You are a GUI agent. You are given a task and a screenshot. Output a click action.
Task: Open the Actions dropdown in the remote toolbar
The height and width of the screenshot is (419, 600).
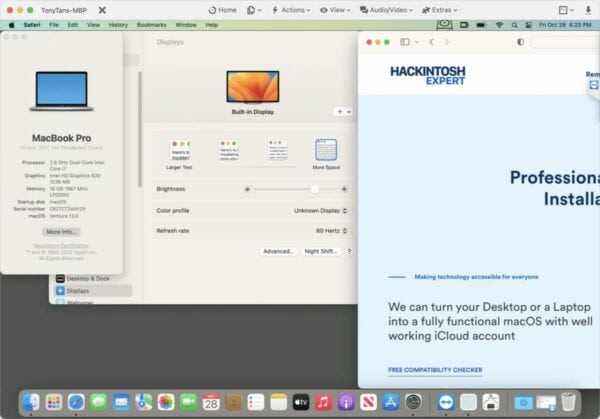(x=290, y=10)
